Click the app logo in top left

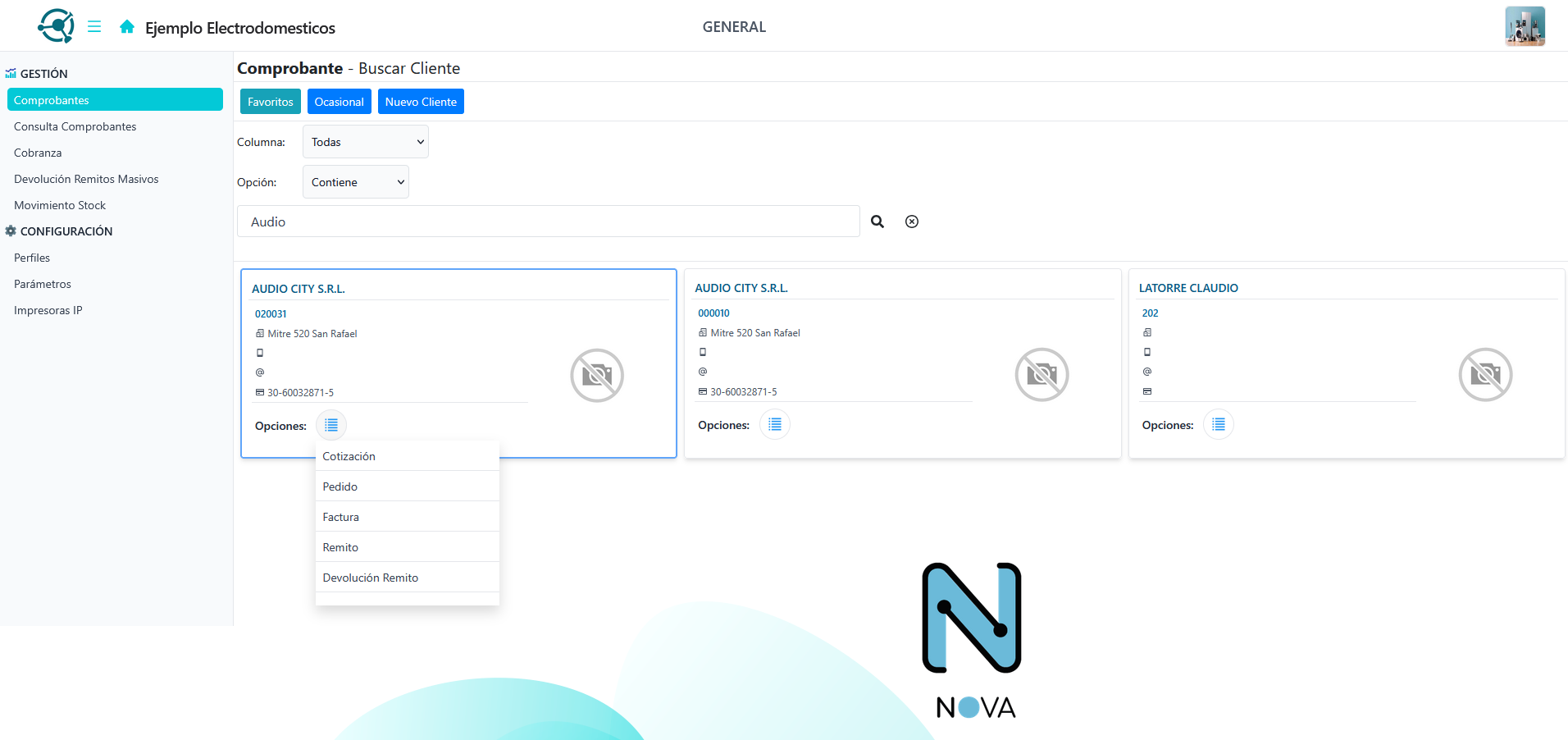coord(56,26)
